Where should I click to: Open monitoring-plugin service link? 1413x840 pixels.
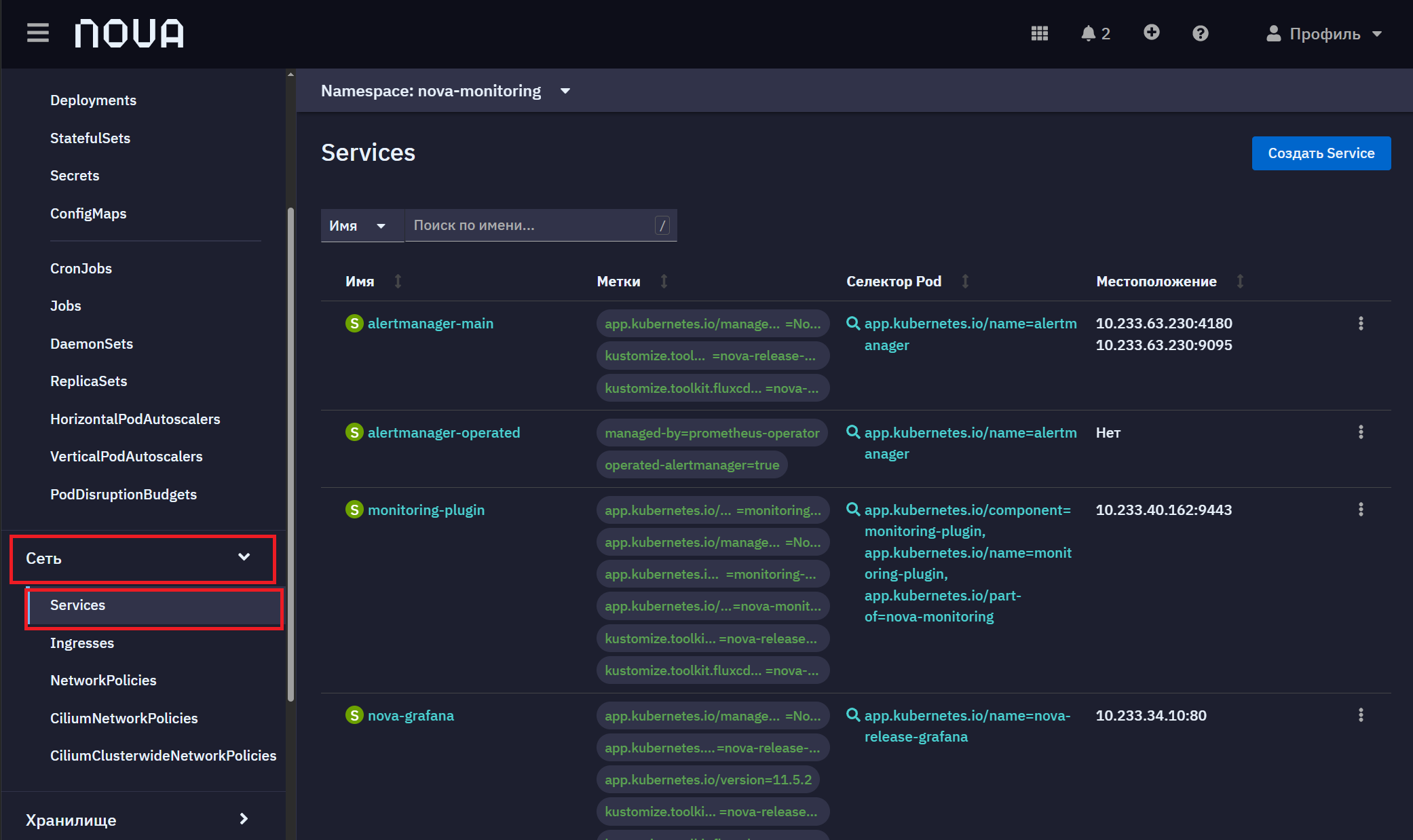426,510
